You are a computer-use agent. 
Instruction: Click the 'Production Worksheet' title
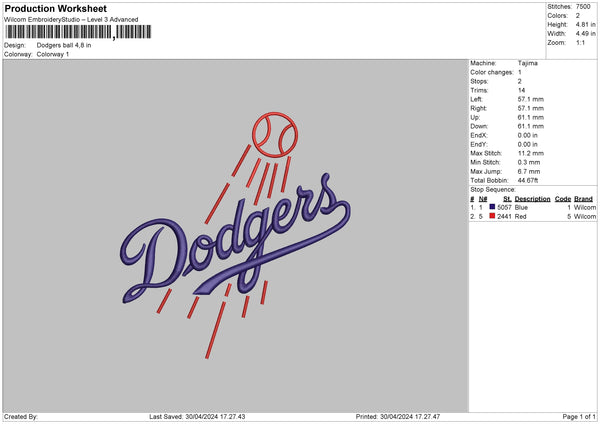pos(55,8)
